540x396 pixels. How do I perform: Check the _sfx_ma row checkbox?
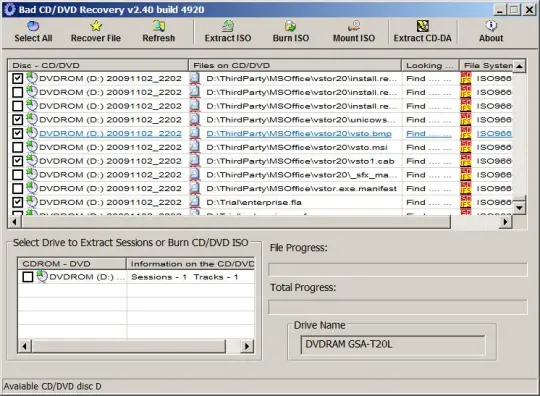18,175
